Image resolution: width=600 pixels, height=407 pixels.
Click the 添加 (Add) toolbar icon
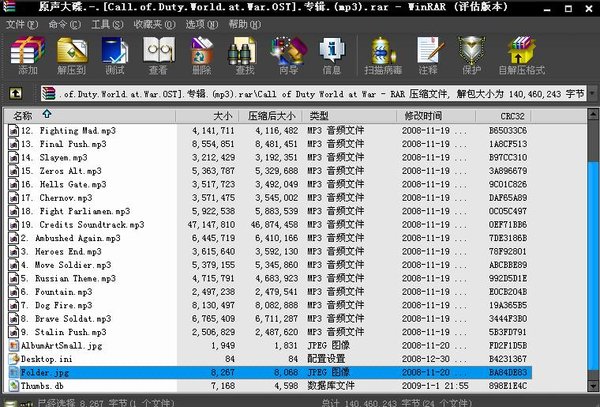[28, 55]
